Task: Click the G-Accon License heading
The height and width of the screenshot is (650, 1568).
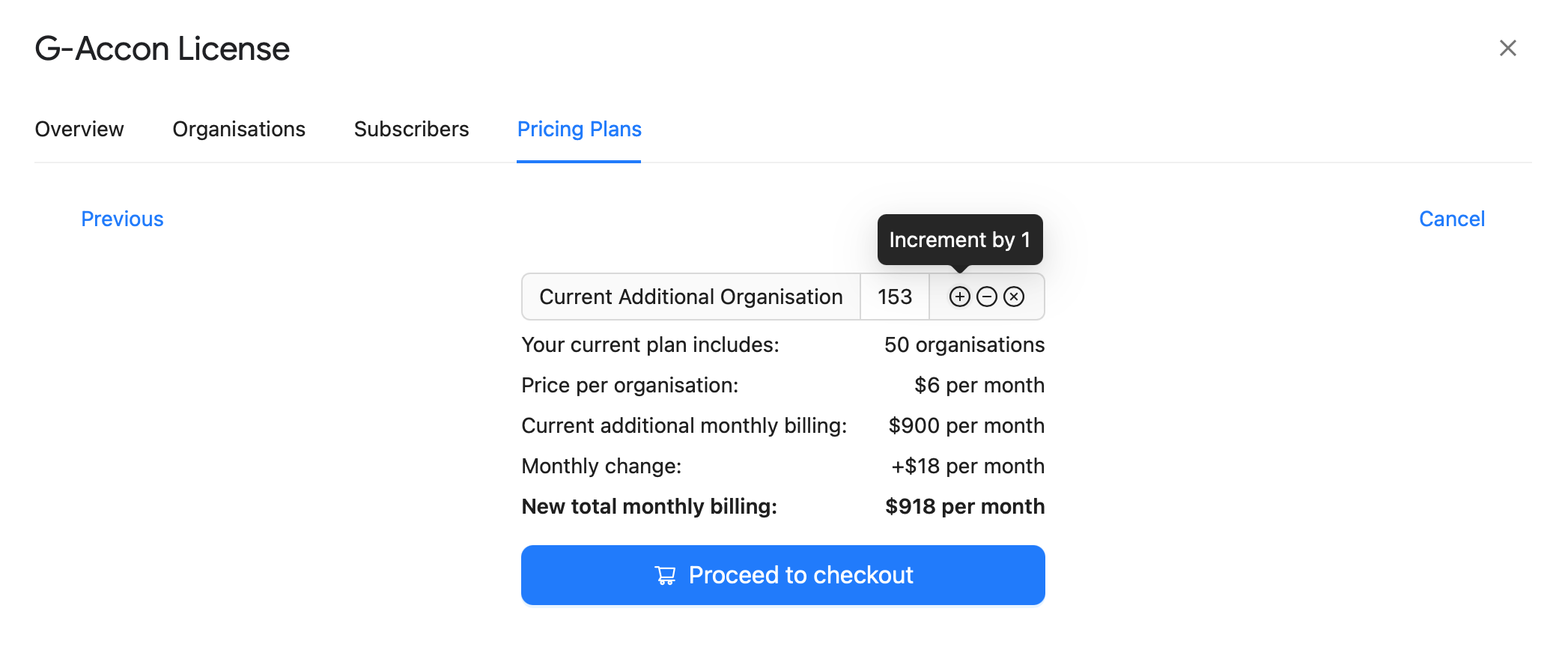Action: click(x=162, y=49)
